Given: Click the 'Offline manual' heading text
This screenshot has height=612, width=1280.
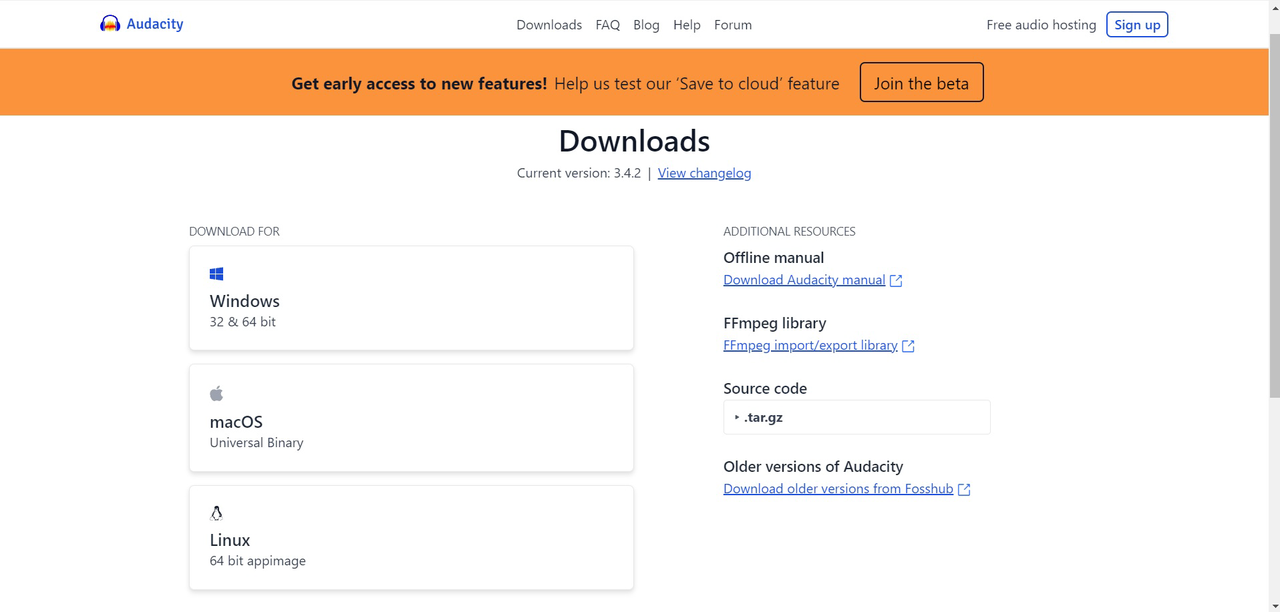Looking at the screenshot, I should pyautogui.click(x=774, y=257).
